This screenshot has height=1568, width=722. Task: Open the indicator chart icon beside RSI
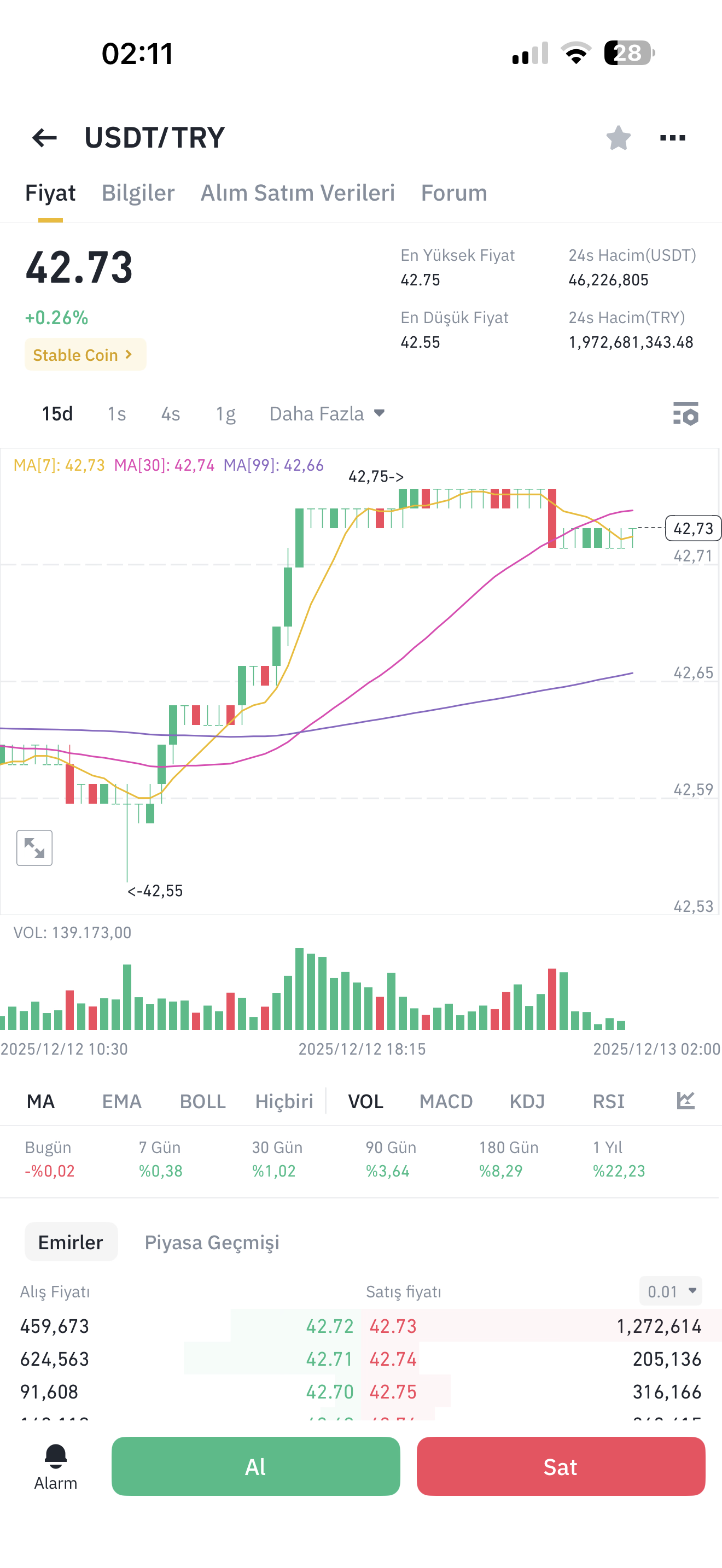685,1101
